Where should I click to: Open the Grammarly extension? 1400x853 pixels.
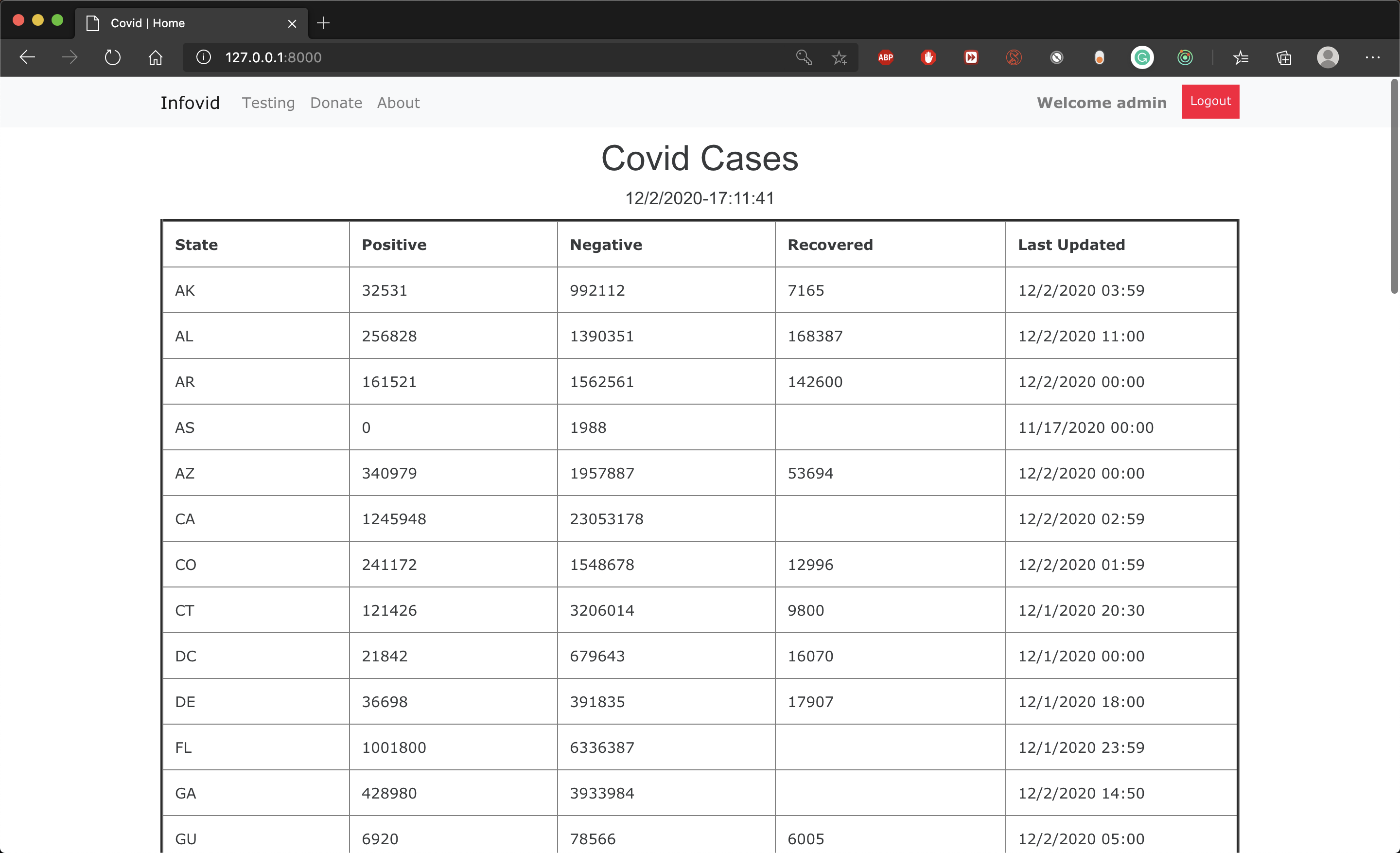[1142, 57]
